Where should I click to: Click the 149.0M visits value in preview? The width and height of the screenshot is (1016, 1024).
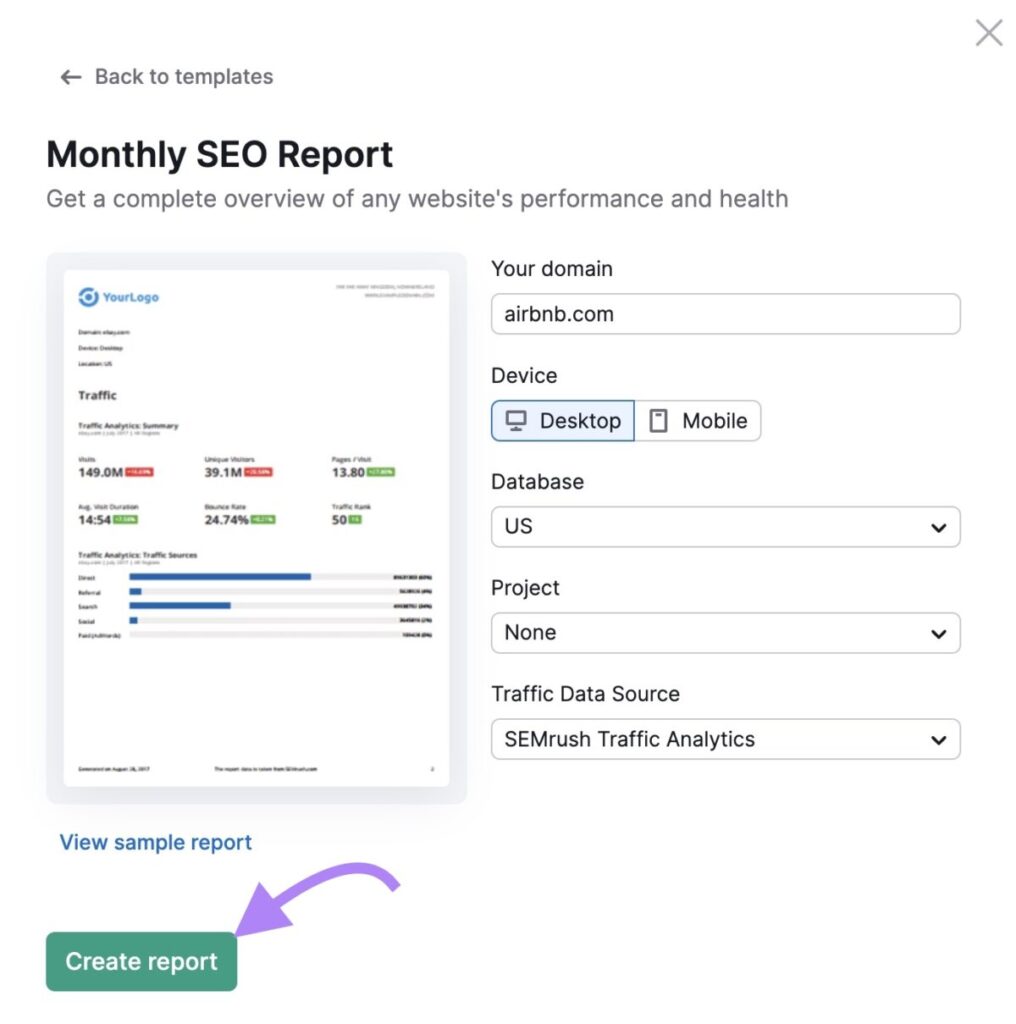pos(101,472)
